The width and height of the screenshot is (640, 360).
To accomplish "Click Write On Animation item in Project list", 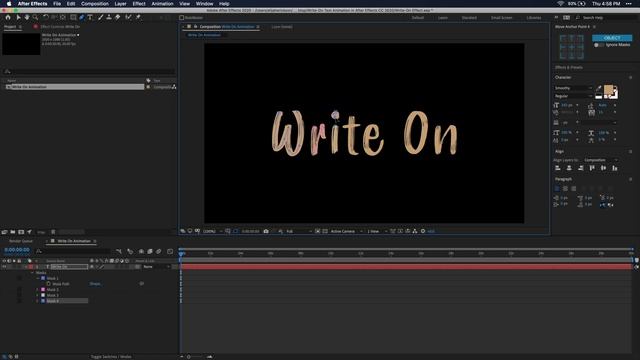I will [74, 87].
